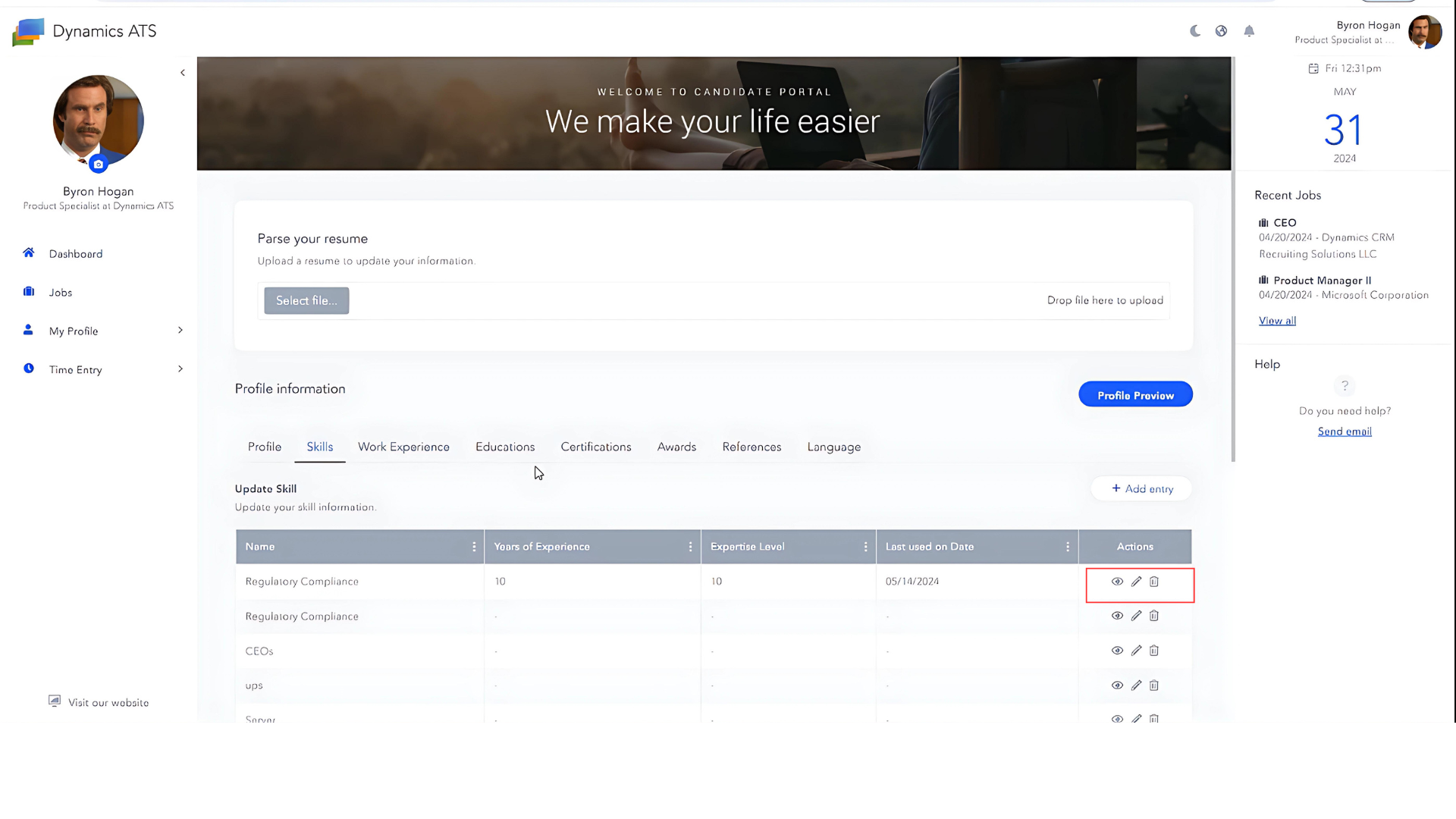Click Send email help link
The height and width of the screenshot is (819, 1456).
tap(1345, 431)
